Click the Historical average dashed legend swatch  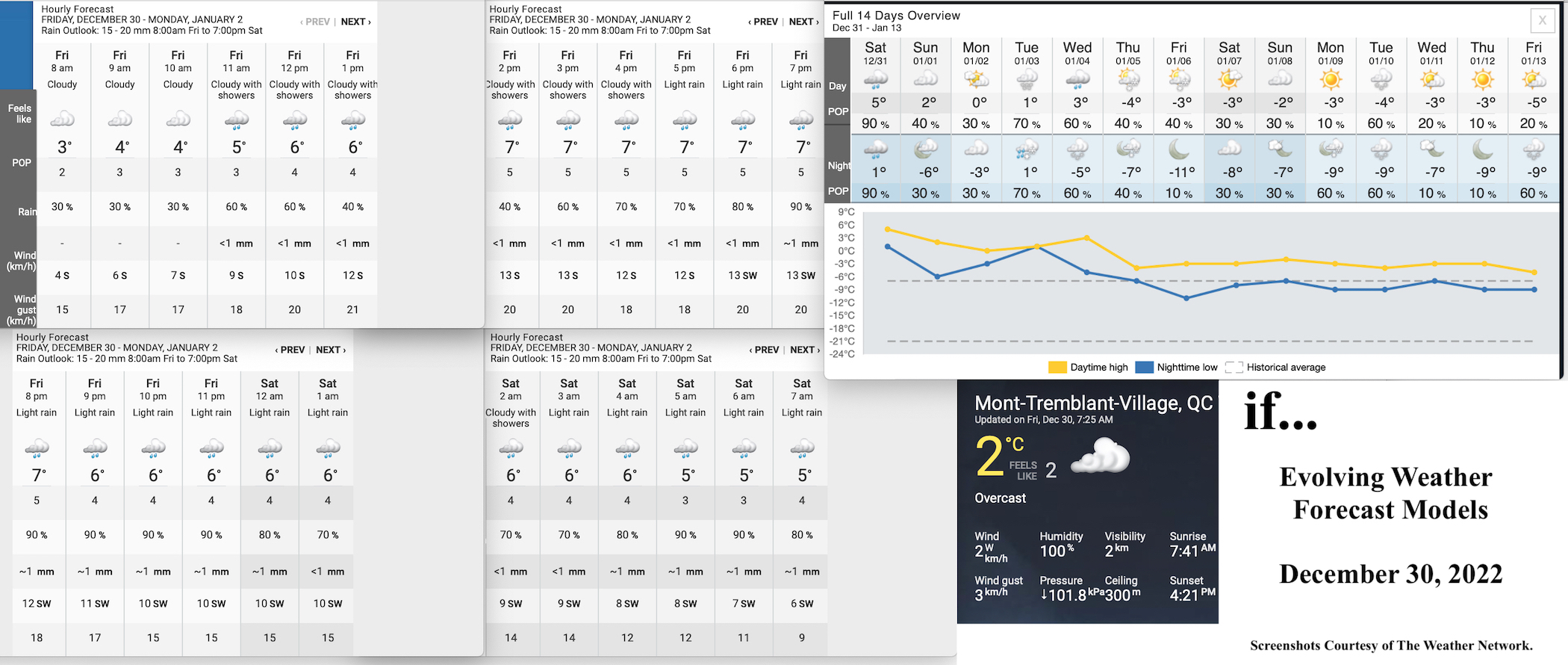click(x=1234, y=367)
